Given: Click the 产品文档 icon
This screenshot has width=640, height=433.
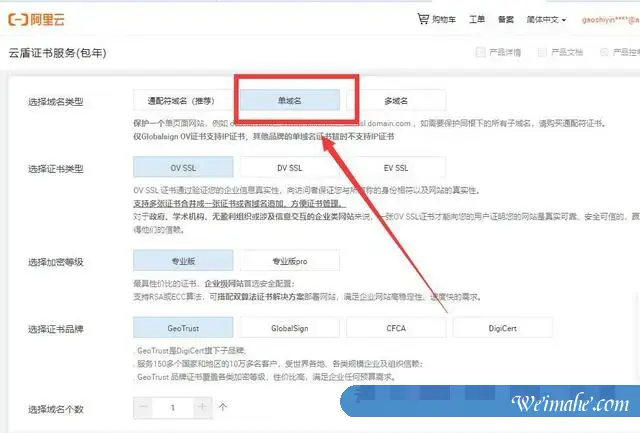Looking at the screenshot, I should coord(542,52).
